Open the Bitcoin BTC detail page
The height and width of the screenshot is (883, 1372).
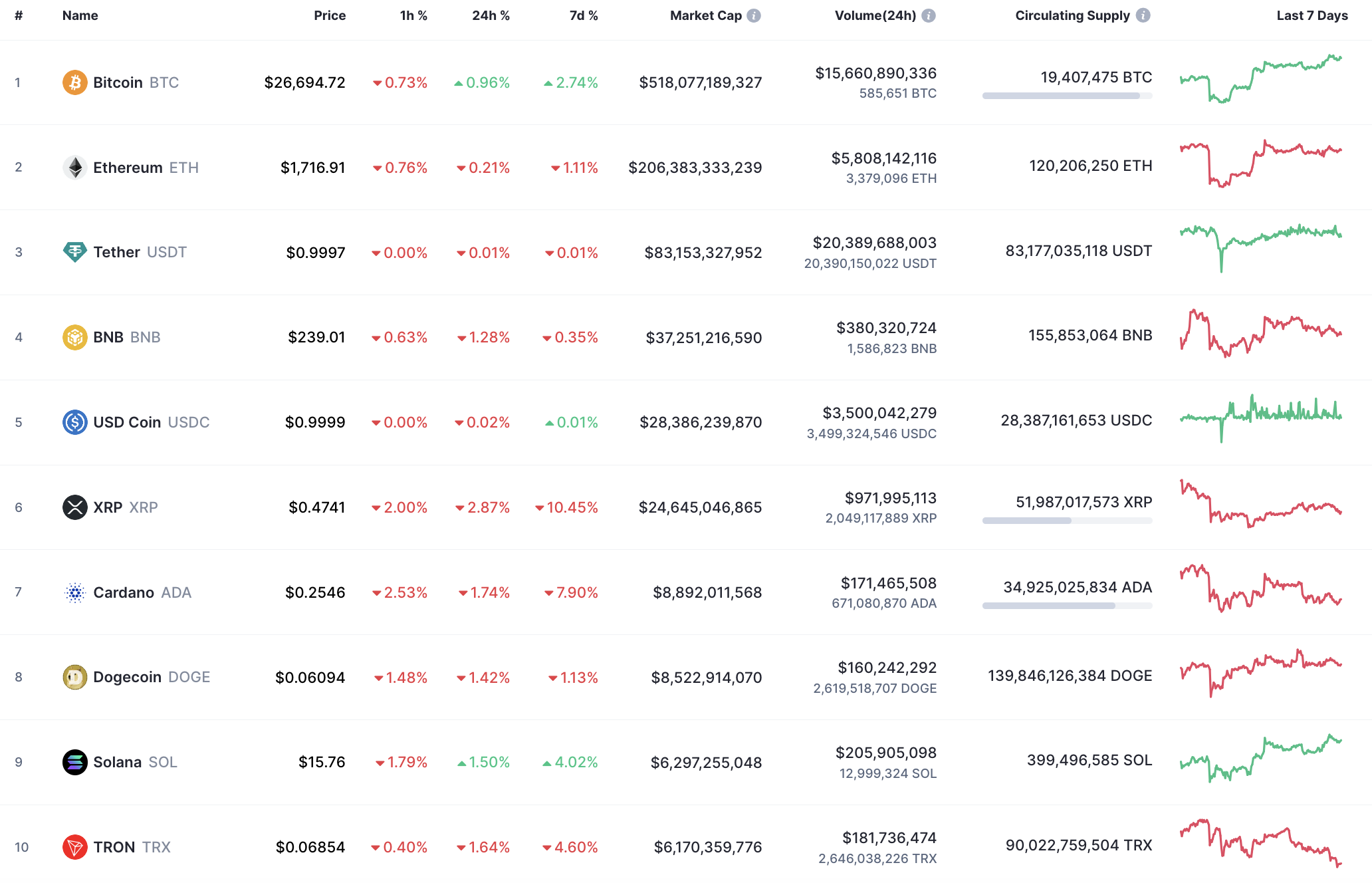coord(118,82)
